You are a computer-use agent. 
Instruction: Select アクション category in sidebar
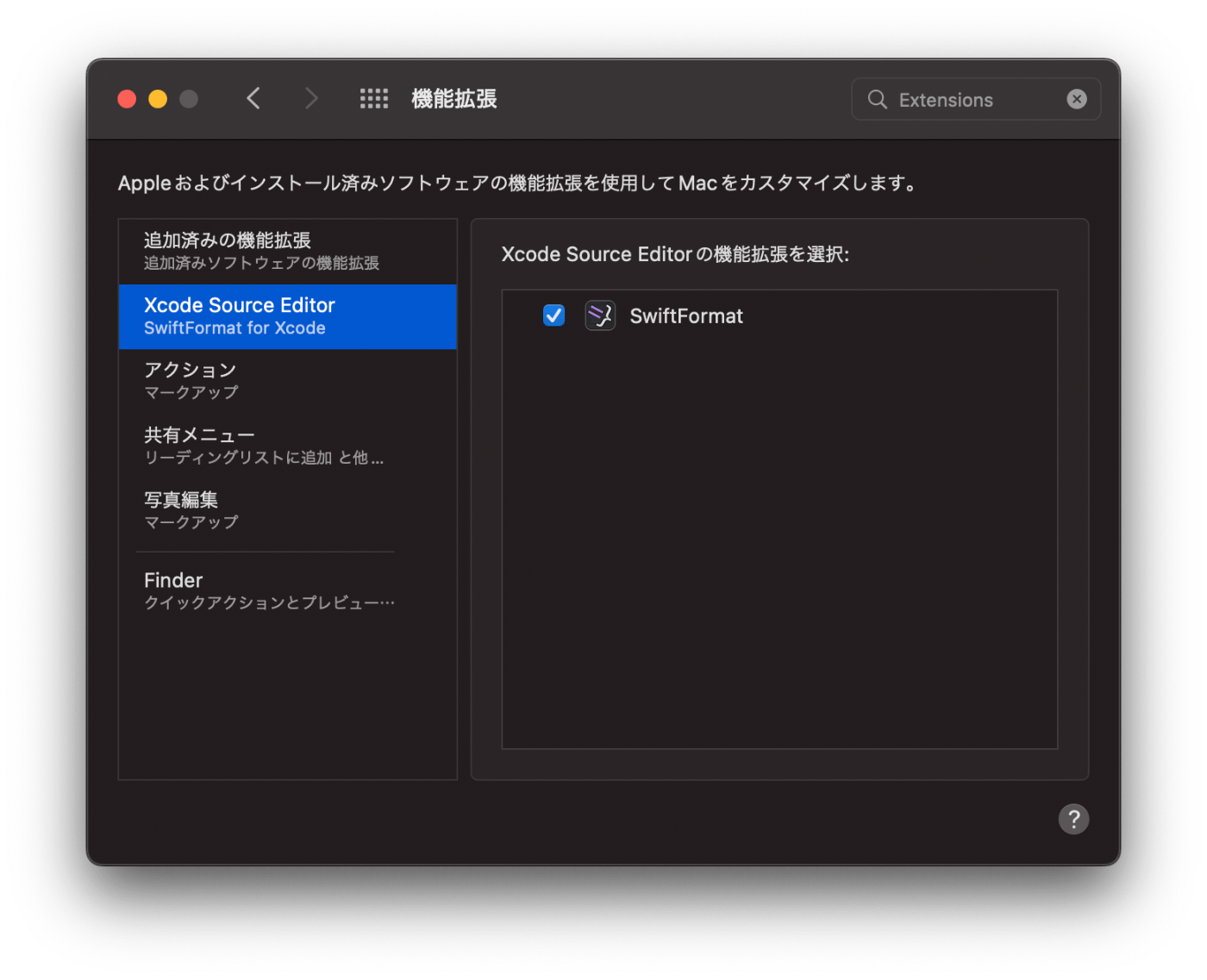(x=287, y=381)
